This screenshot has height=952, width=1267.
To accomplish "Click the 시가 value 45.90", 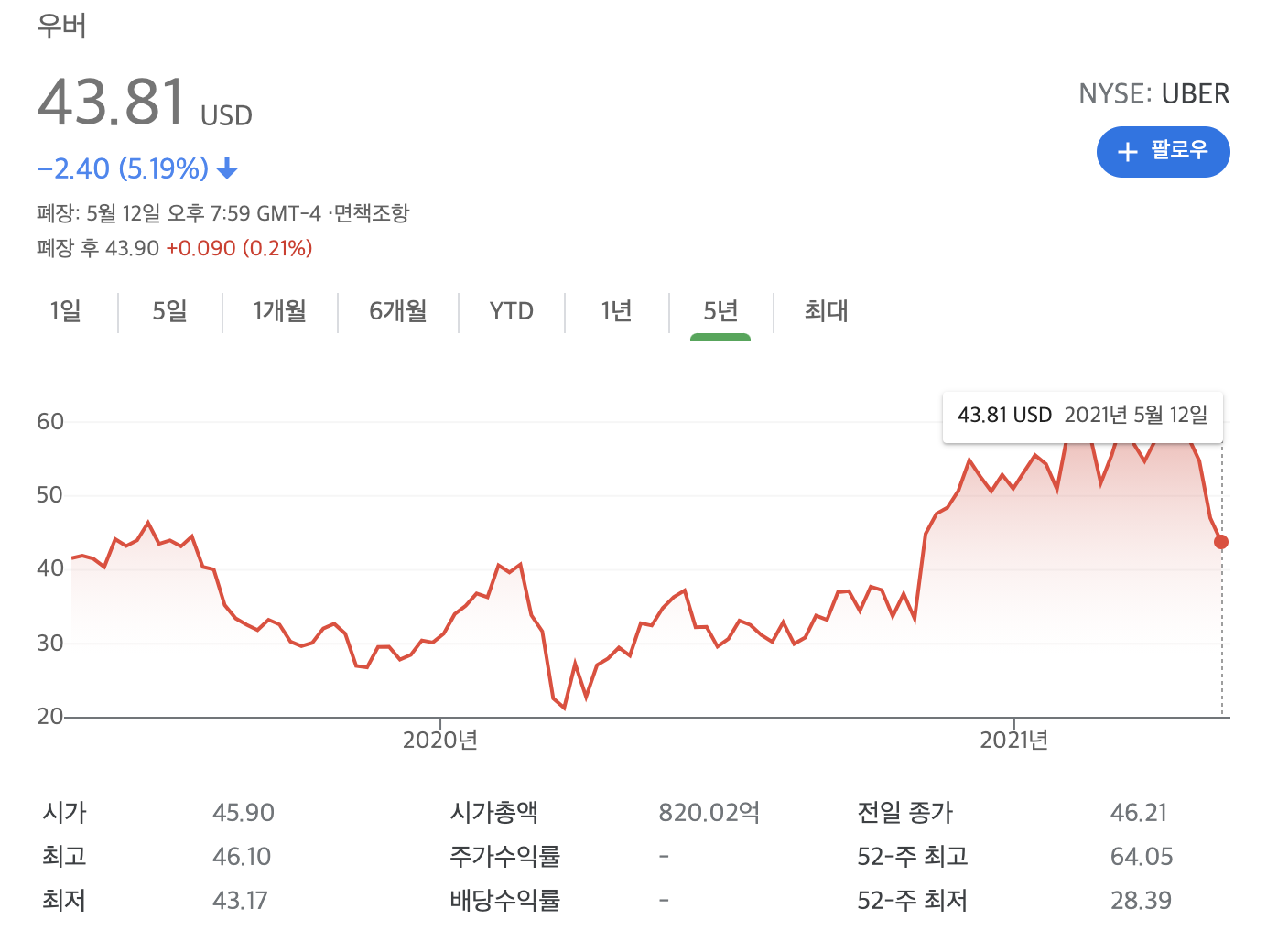I will pos(244,813).
